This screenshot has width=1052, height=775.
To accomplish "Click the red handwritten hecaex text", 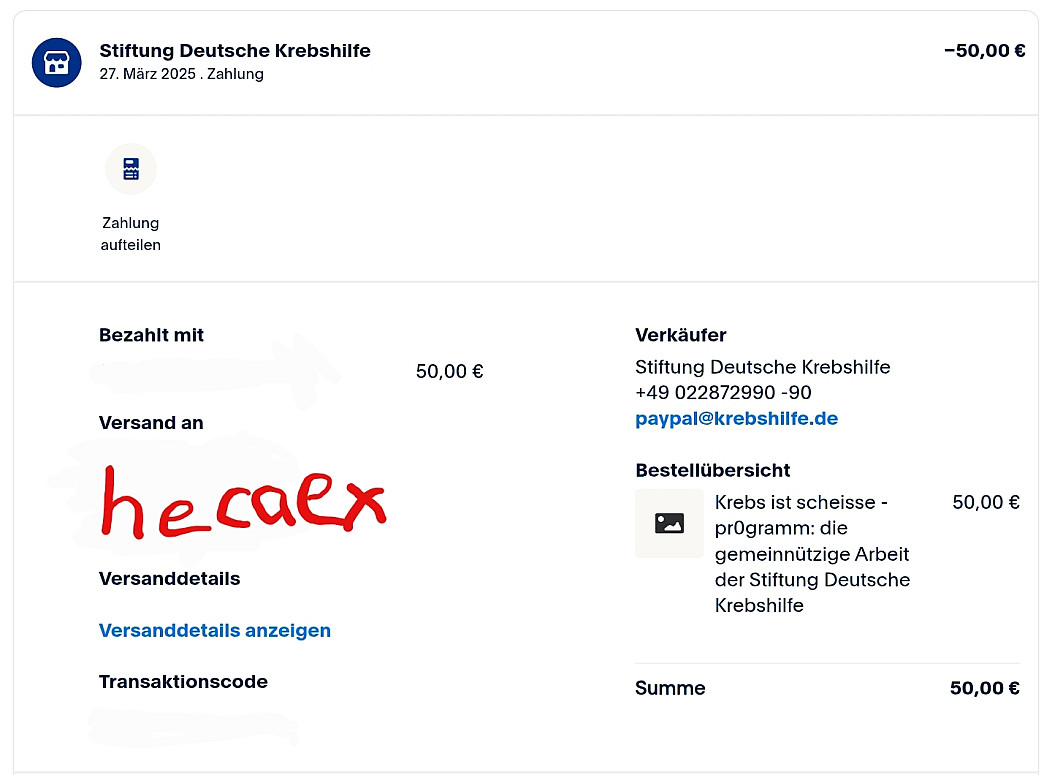I will point(243,500).
